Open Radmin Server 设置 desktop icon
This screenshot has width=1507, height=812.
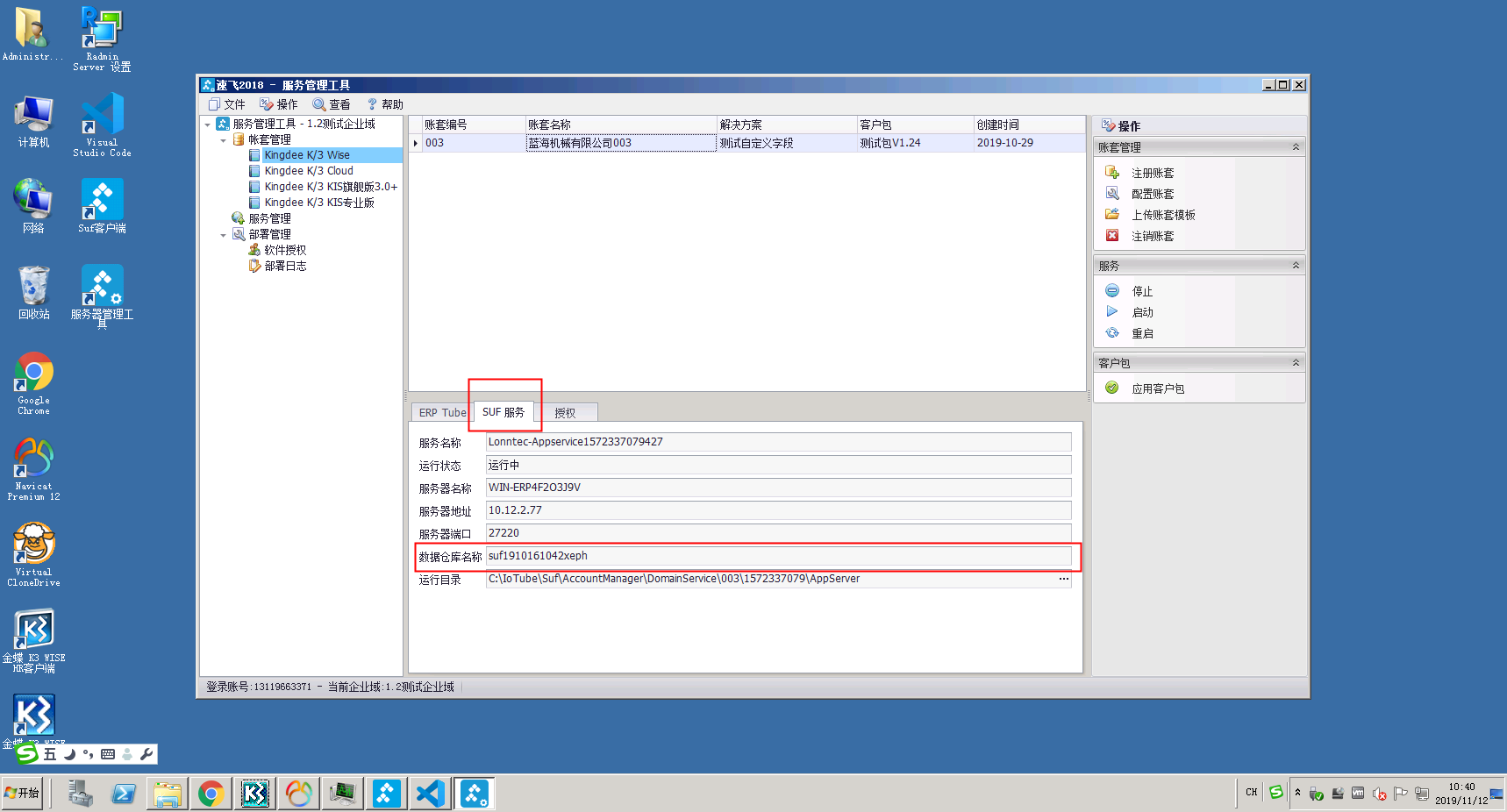pyautogui.click(x=102, y=39)
